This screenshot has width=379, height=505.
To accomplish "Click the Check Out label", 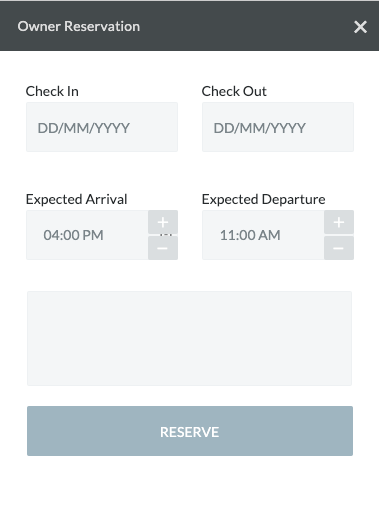I will tap(234, 91).
